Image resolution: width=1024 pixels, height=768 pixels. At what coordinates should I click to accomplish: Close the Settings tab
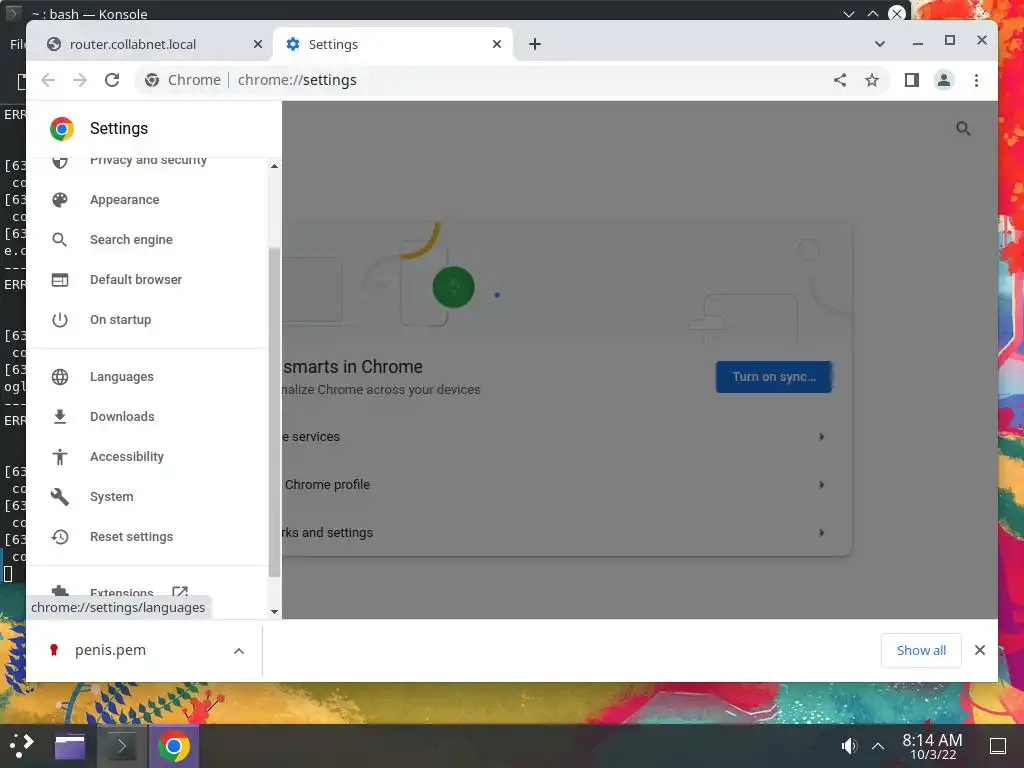pos(497,44)
